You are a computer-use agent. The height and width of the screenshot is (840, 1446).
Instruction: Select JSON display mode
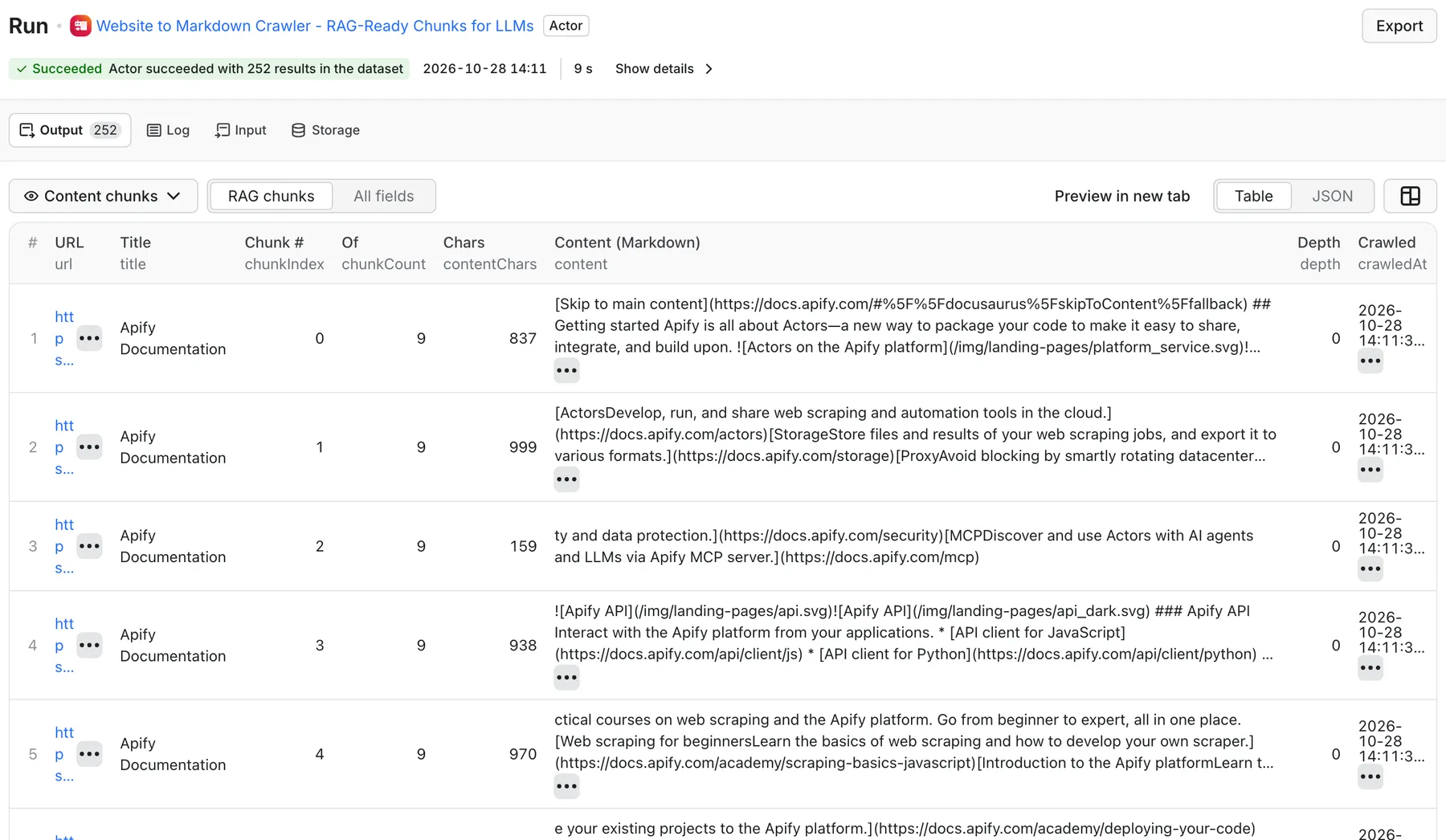tap(1332, 196)
